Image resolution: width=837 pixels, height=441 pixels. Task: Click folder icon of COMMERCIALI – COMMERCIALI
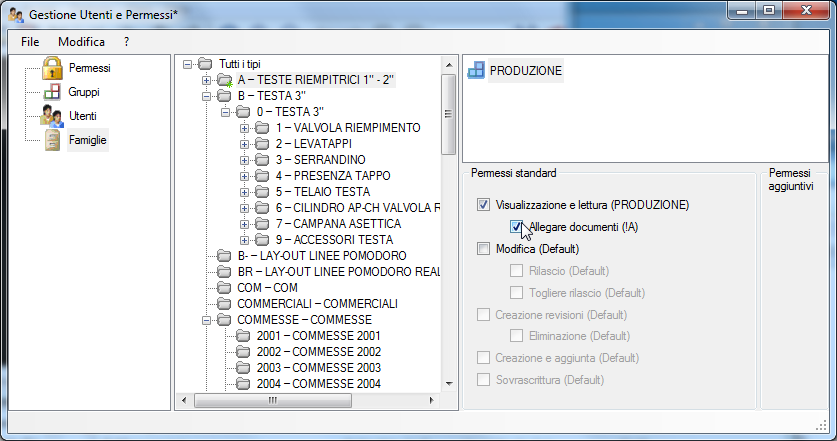[224, 304]
